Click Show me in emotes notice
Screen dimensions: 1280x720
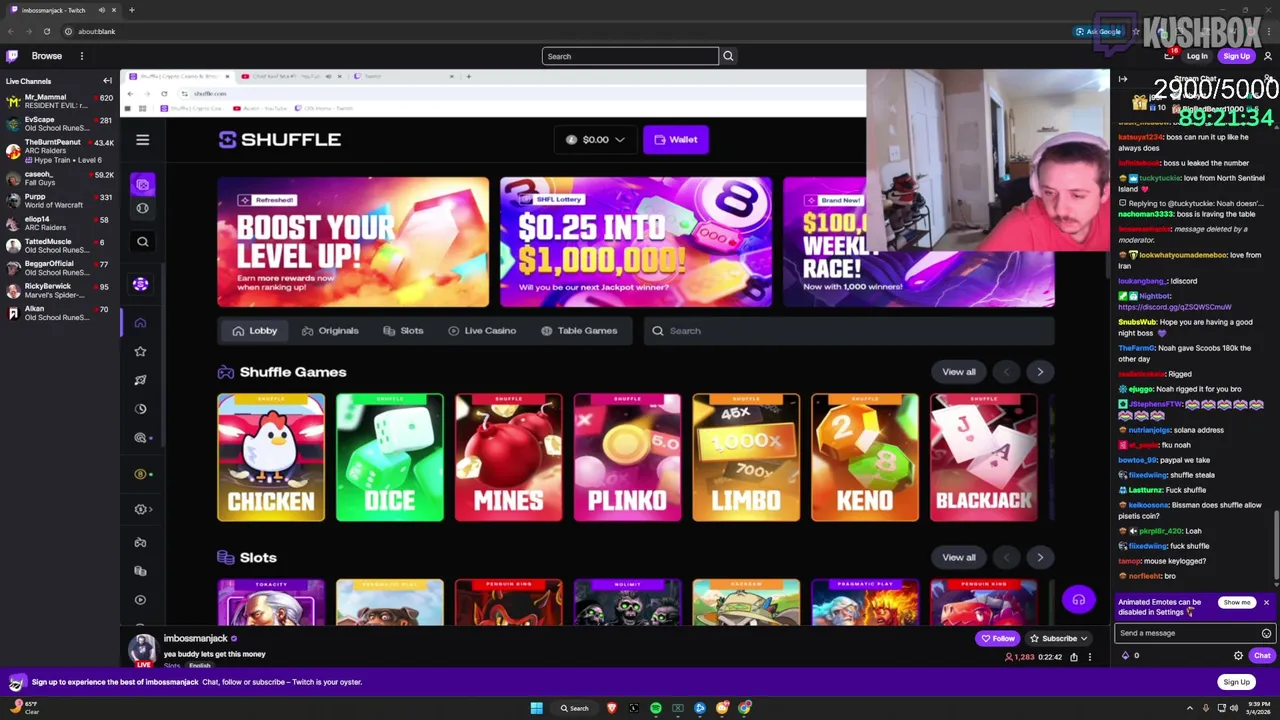(x=1237, y=603)
